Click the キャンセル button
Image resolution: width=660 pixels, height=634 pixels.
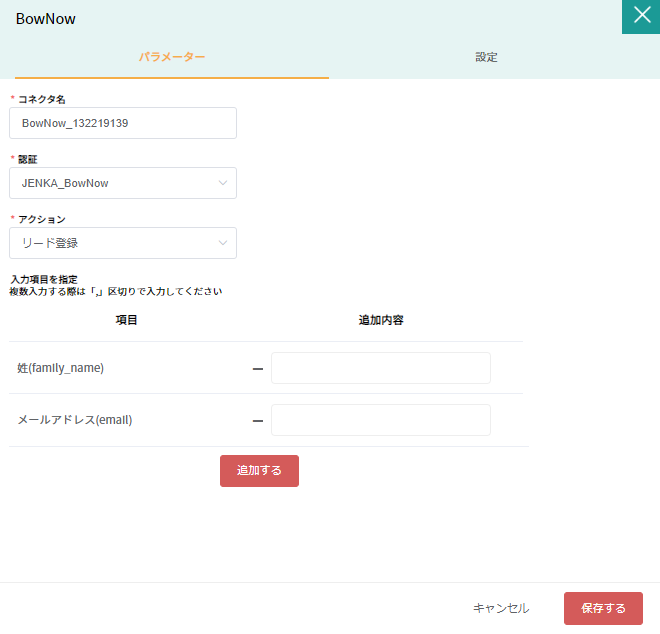[501, 608]
